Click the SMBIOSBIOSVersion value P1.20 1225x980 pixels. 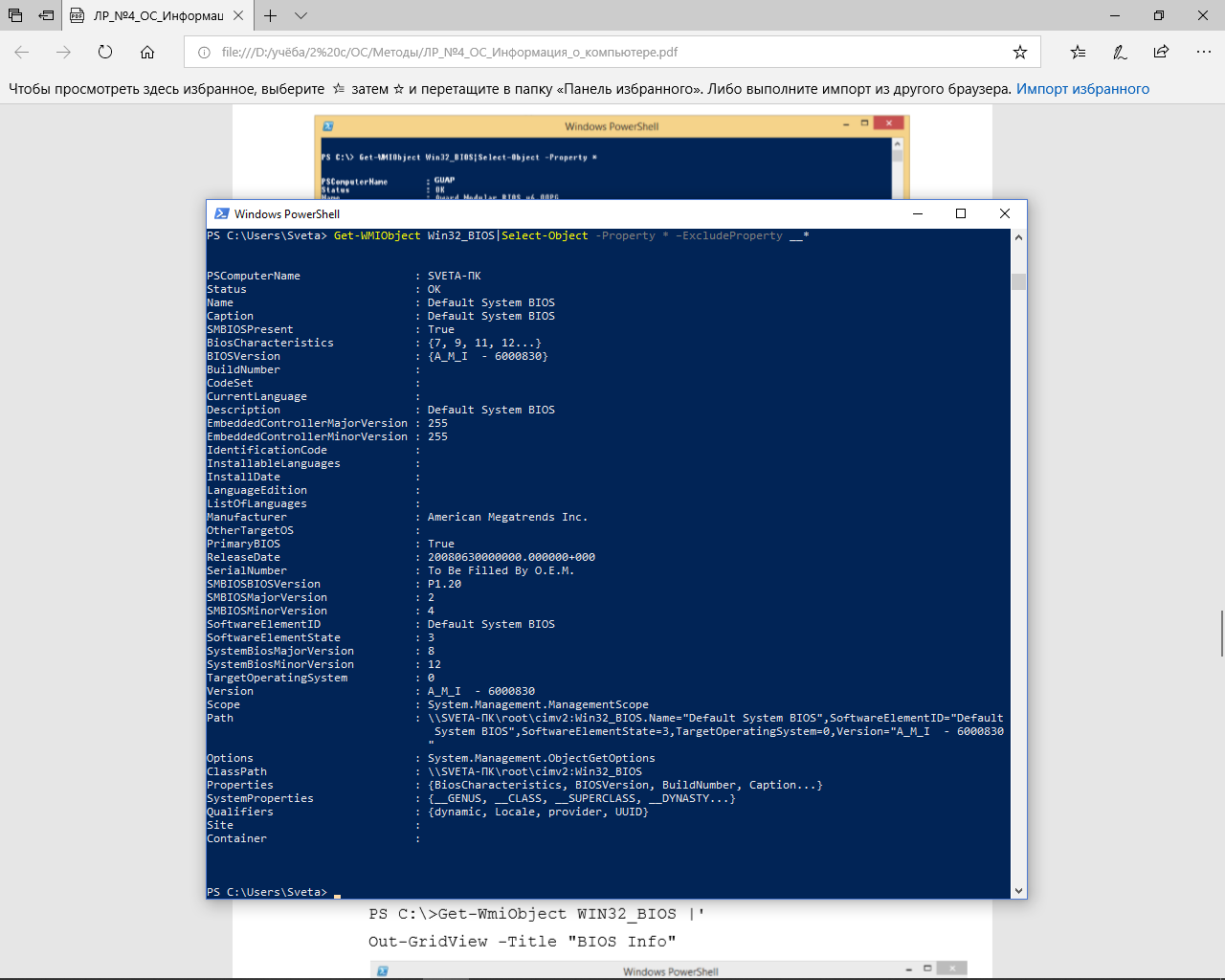pyautogui.click(x=444, y=584)
